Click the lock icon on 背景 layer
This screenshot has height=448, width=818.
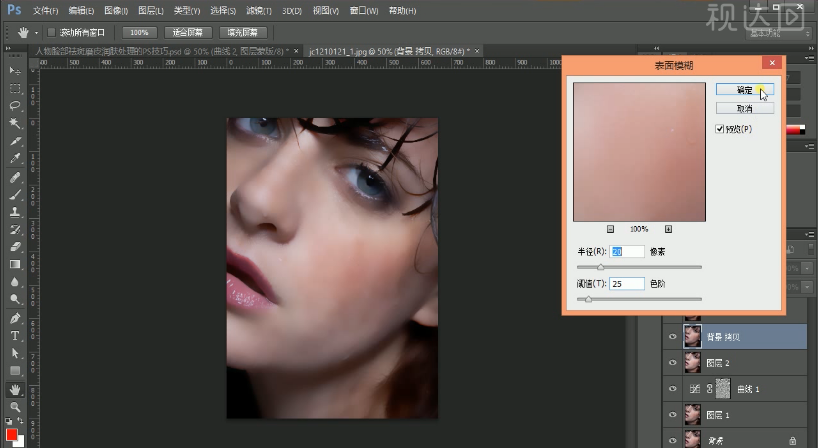coord(792,441)
